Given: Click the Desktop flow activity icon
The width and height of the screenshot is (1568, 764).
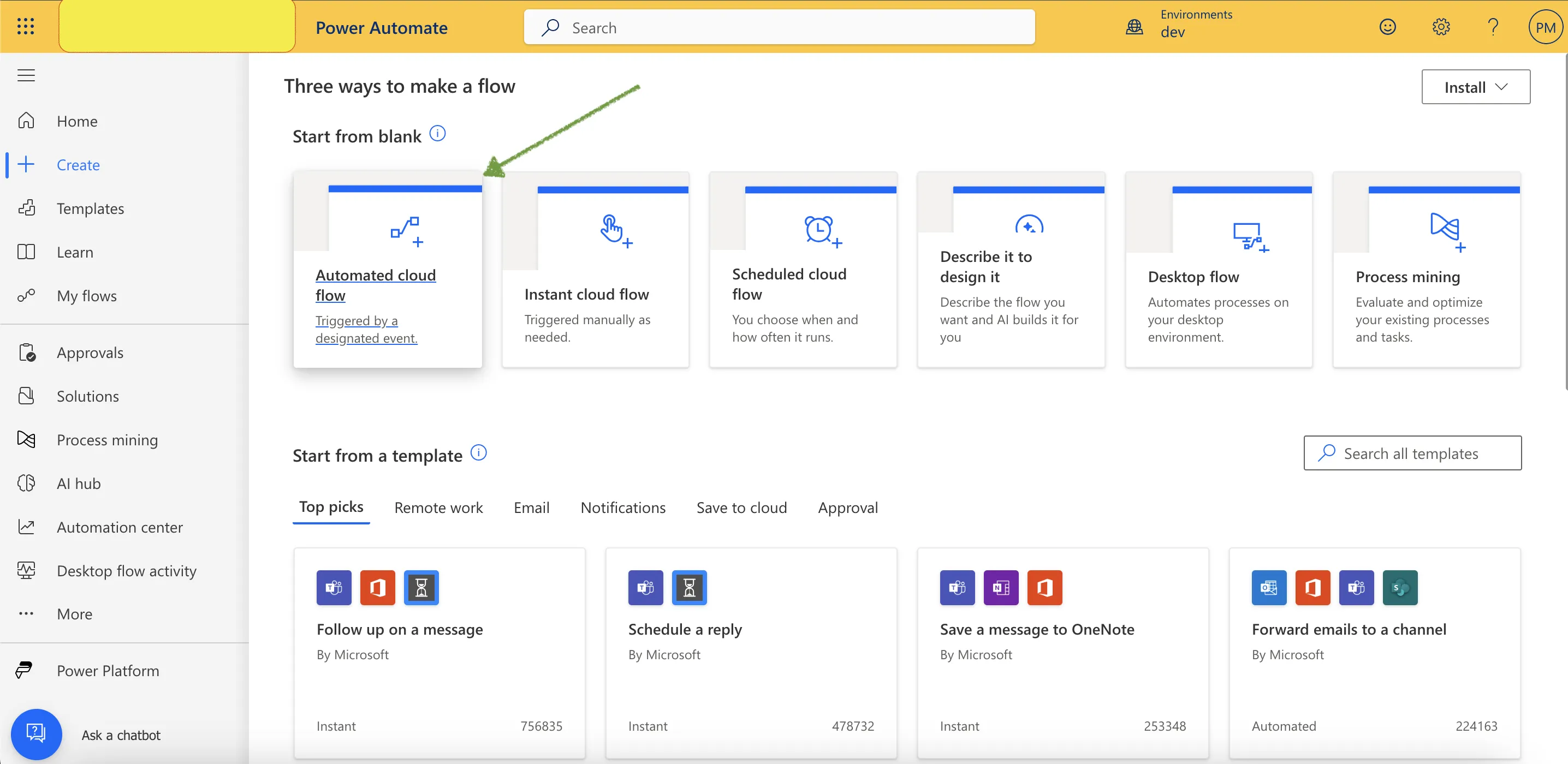Looking at the screenshot, I should pyautogui.click(x=26, y=571).
